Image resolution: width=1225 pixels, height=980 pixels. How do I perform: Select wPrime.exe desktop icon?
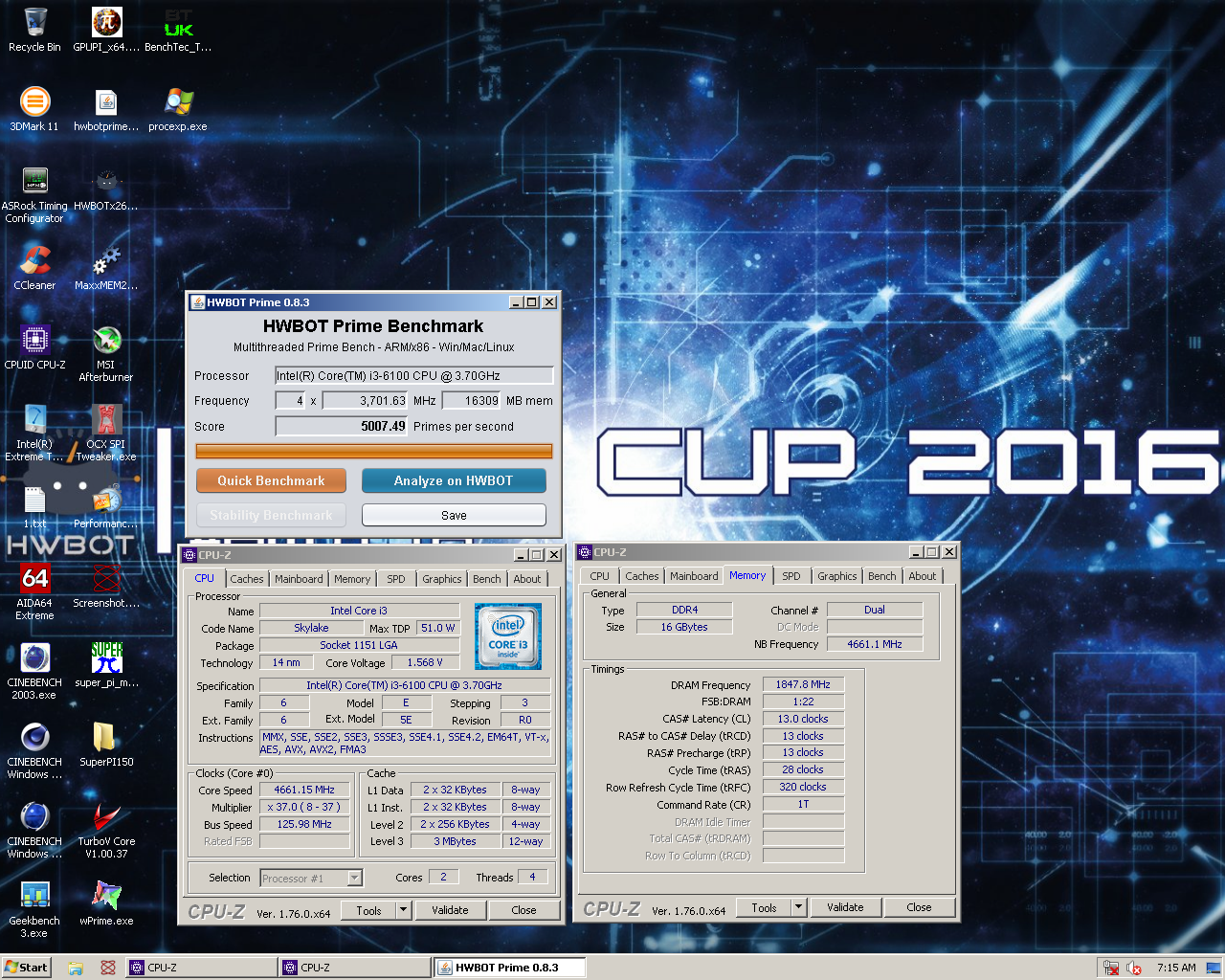click(x=106, y=902)
